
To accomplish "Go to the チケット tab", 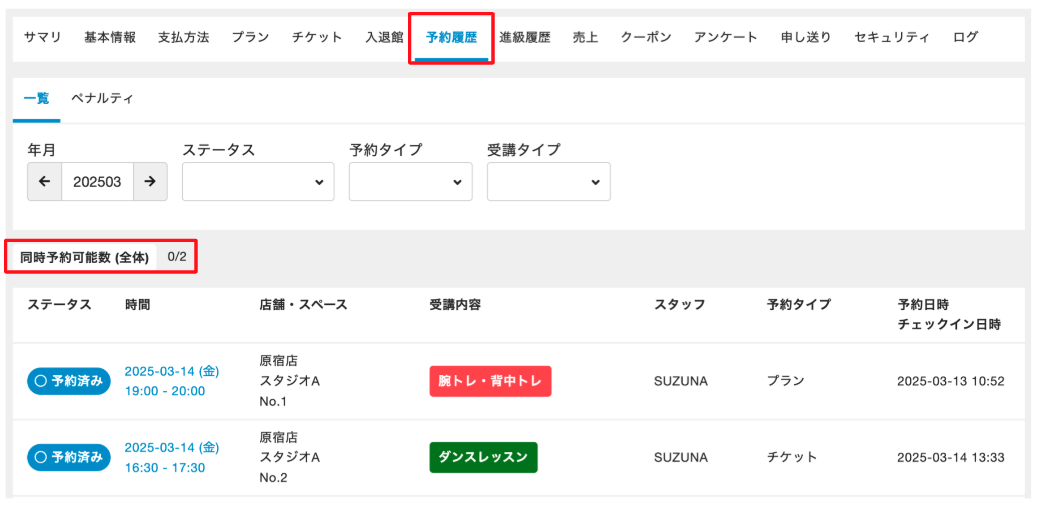I will (x=317, y=37).
